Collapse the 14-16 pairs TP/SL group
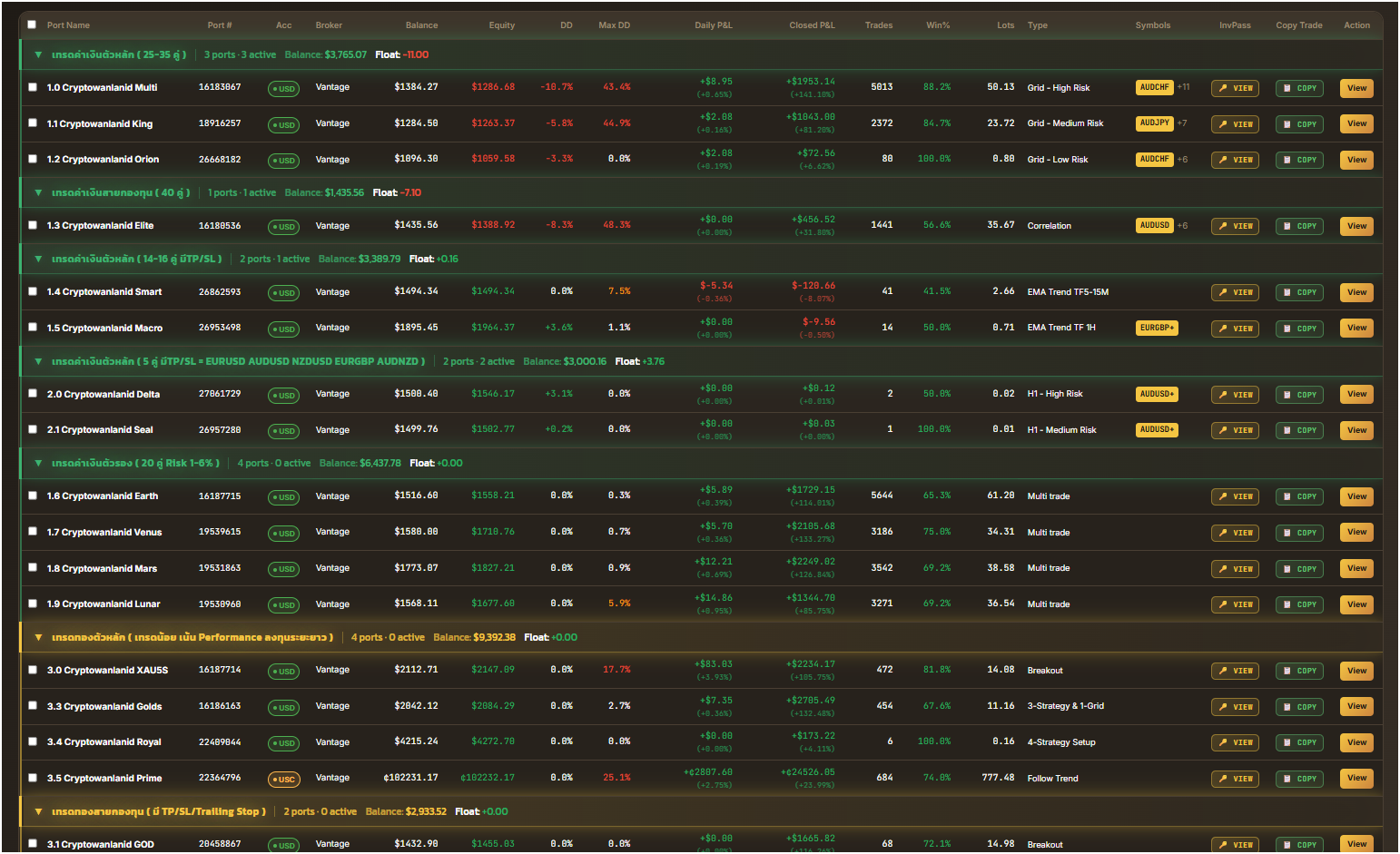This screenshot has height=854, width=1400. (x=38, y=260)
